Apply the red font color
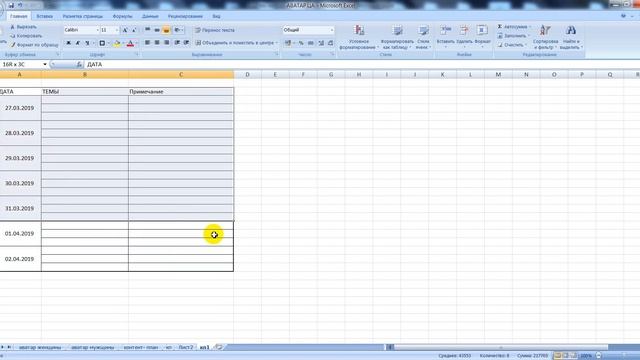This screenshot has height=360, width=640. pos(130,43)
